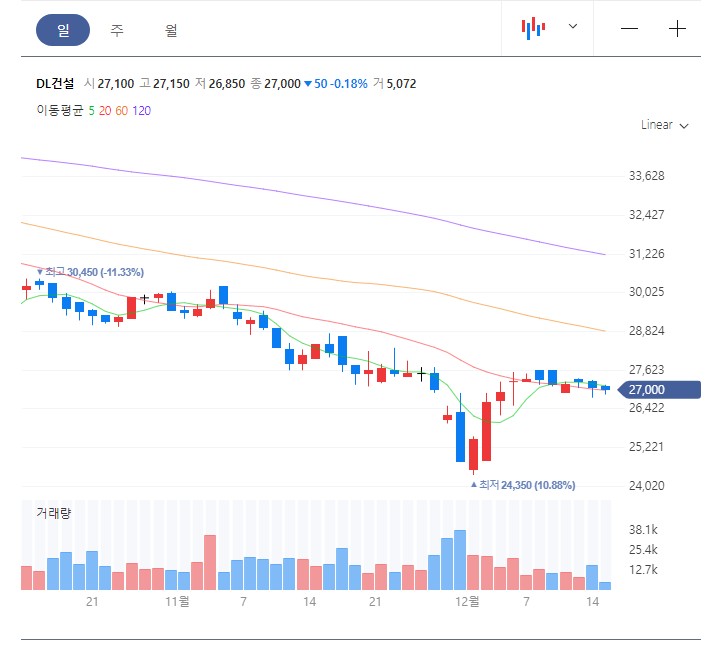Viewport: 714px width, 668px height.
Task: Toggle the 20-day moving average
Action: 105,111
